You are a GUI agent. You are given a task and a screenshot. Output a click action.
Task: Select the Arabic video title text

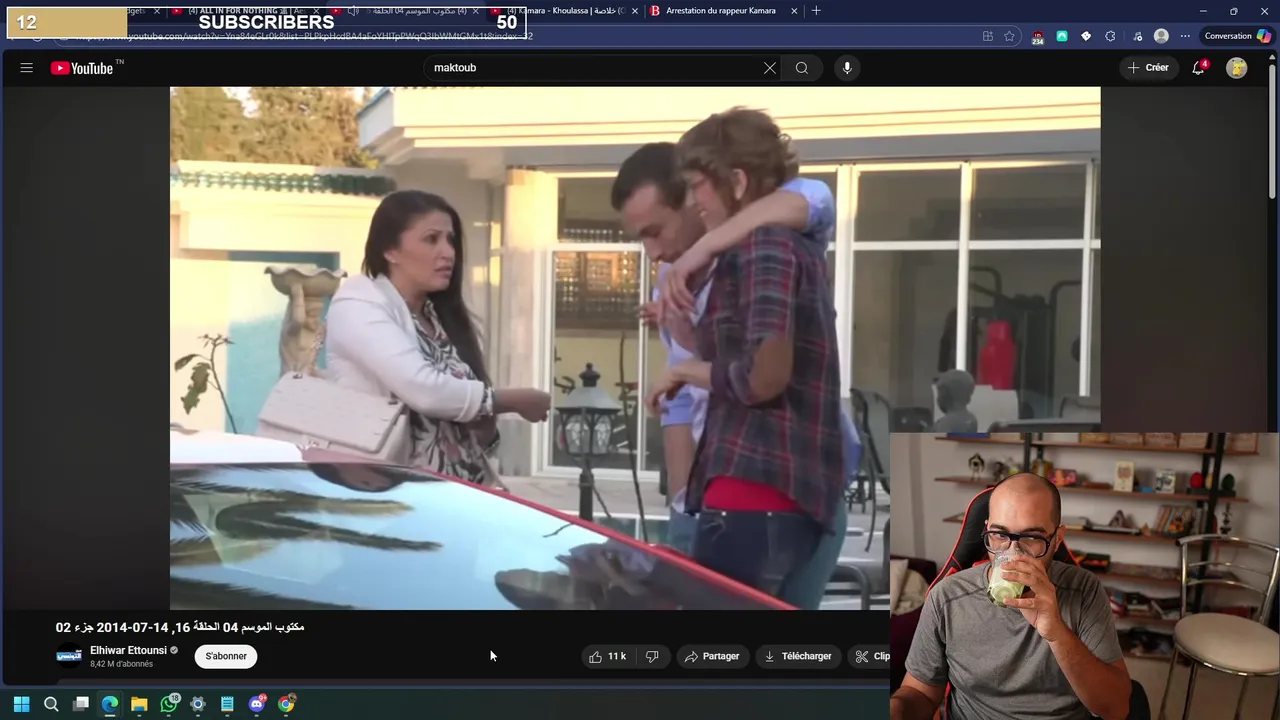pyautogui.click(x=180, y=627)
